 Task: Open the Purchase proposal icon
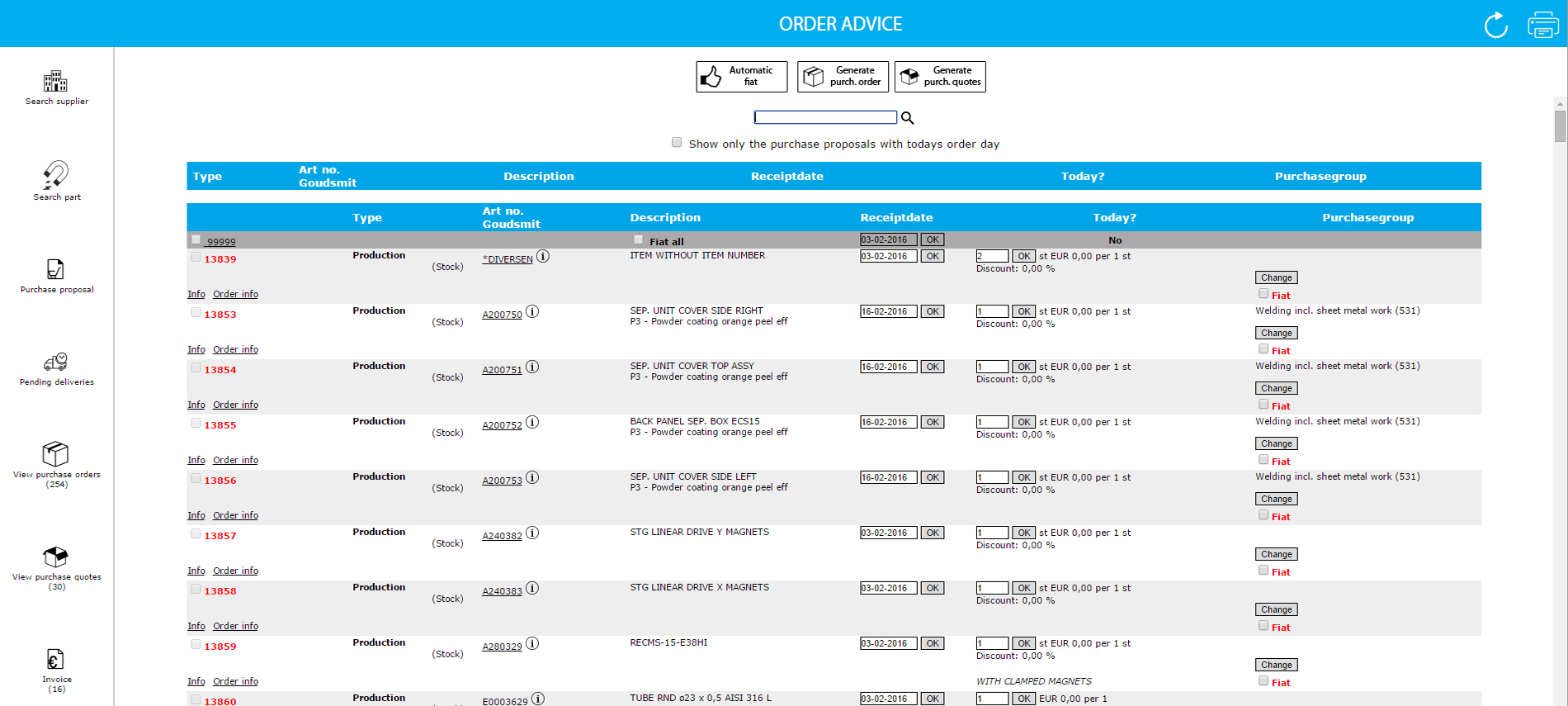point(55,269)
